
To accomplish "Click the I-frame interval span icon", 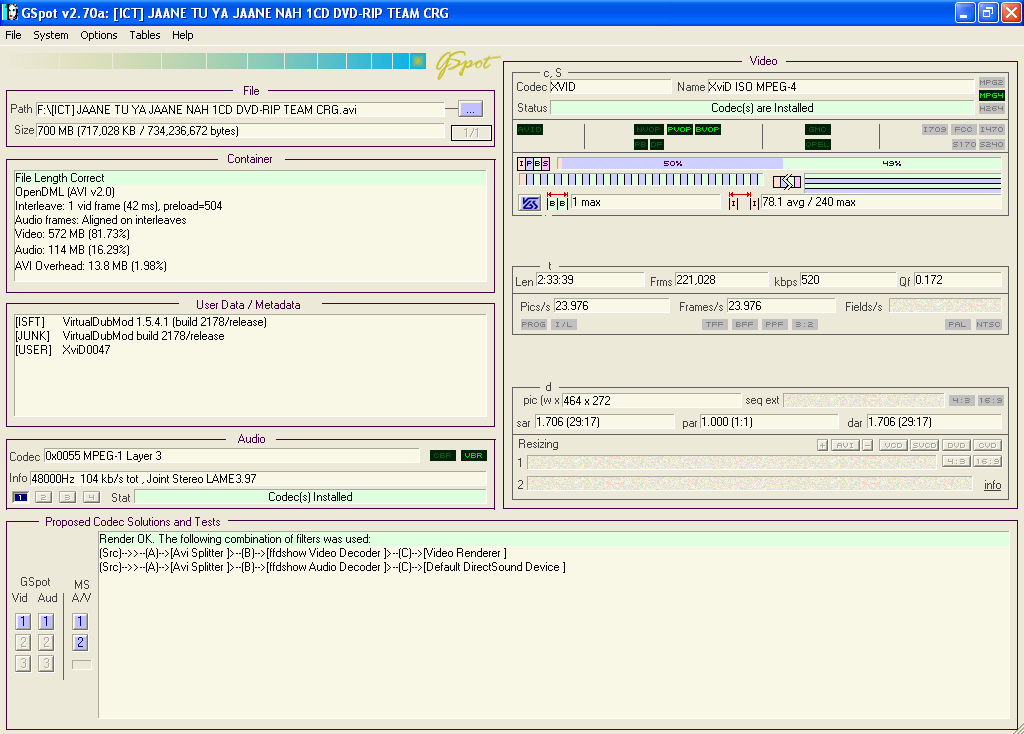I will 744,202.
